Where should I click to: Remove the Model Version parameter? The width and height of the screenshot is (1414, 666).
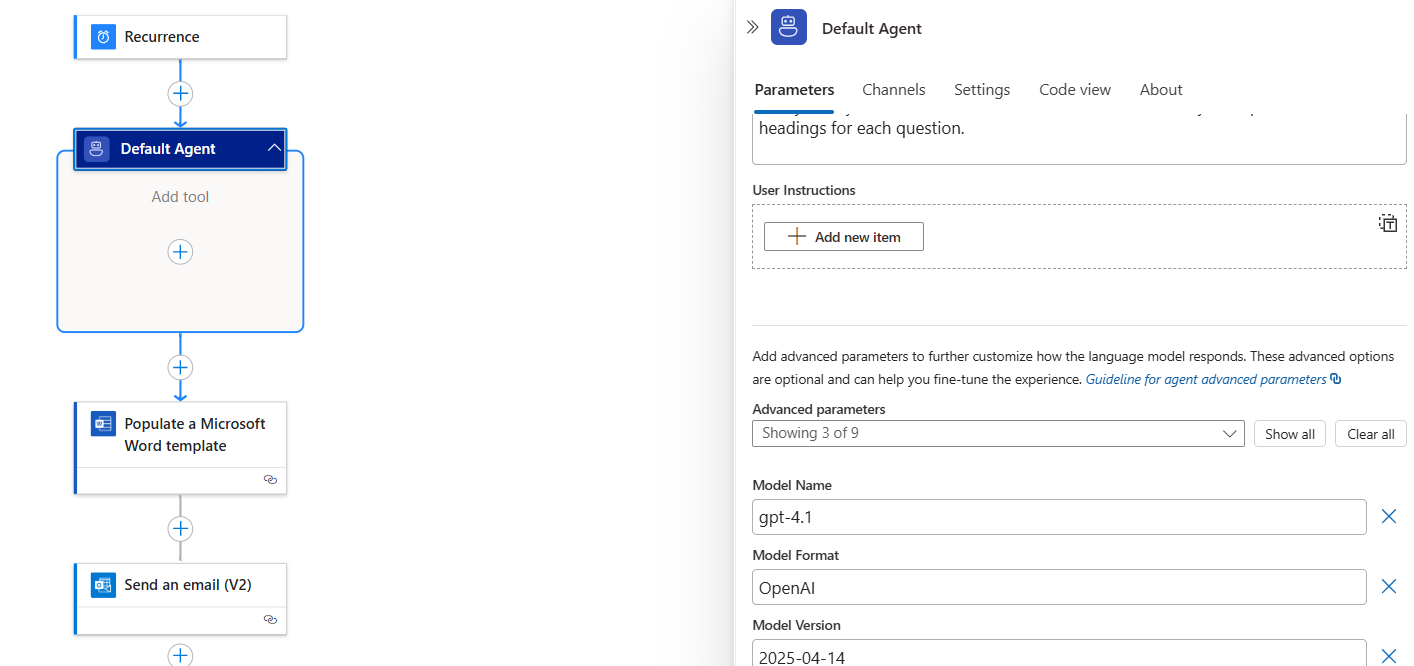click(x=1389, y=656)
